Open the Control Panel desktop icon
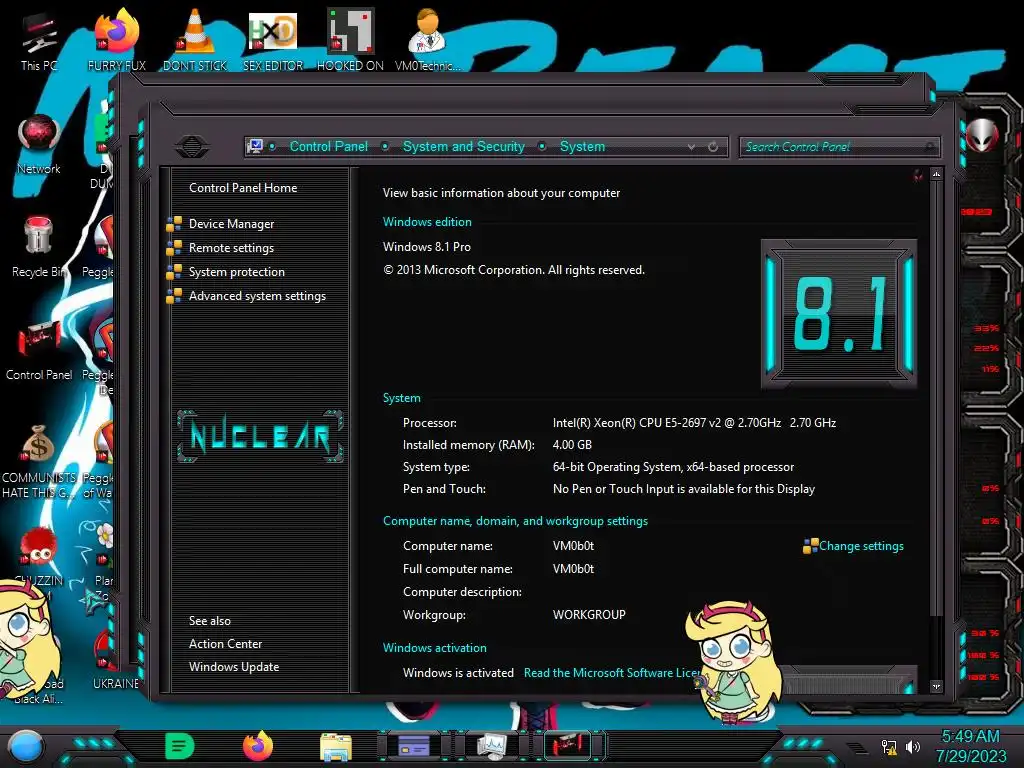Screen dimensions: 1024x768 39,351
